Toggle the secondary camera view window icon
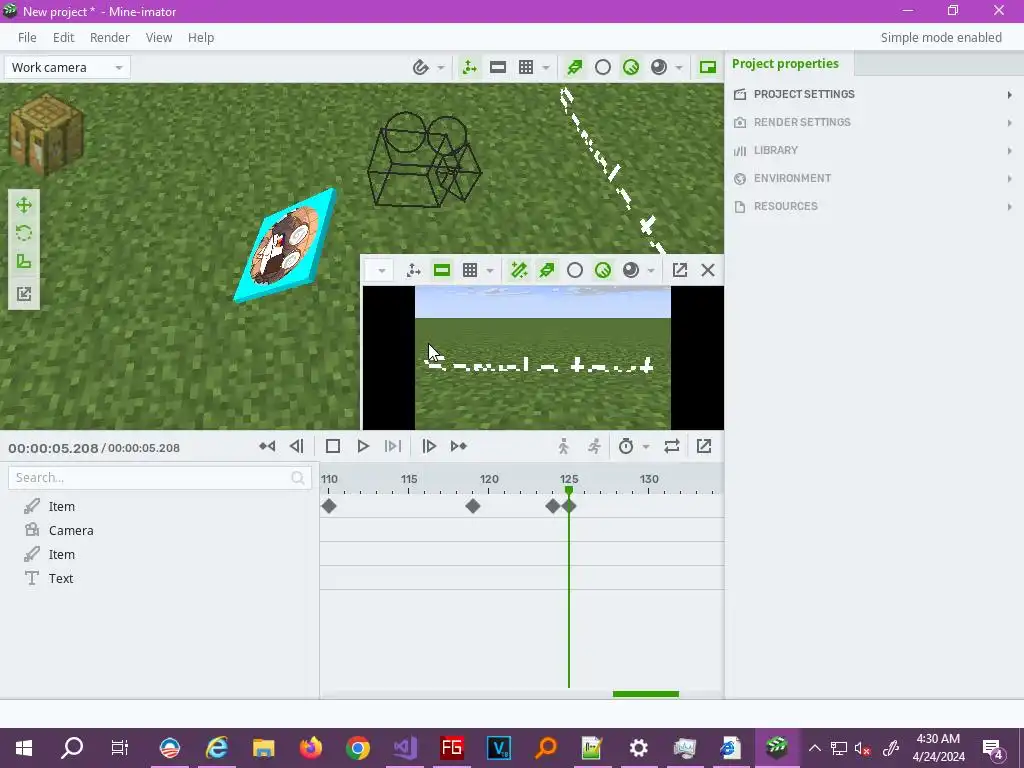This screenshot has height=768, width=1024. pyautogui.click(x=708, y=67)
